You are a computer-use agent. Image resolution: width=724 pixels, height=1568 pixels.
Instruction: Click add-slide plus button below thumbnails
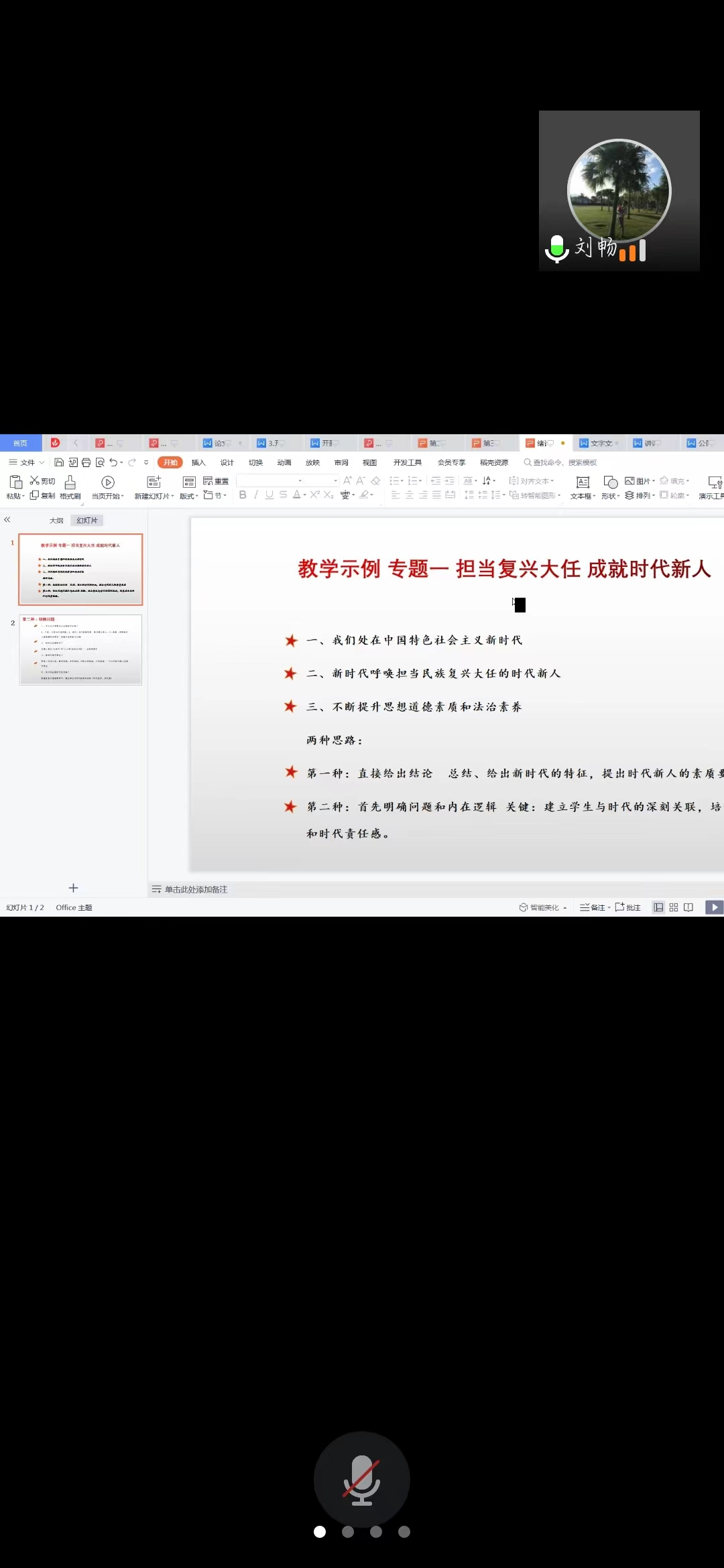pos(74,888)
